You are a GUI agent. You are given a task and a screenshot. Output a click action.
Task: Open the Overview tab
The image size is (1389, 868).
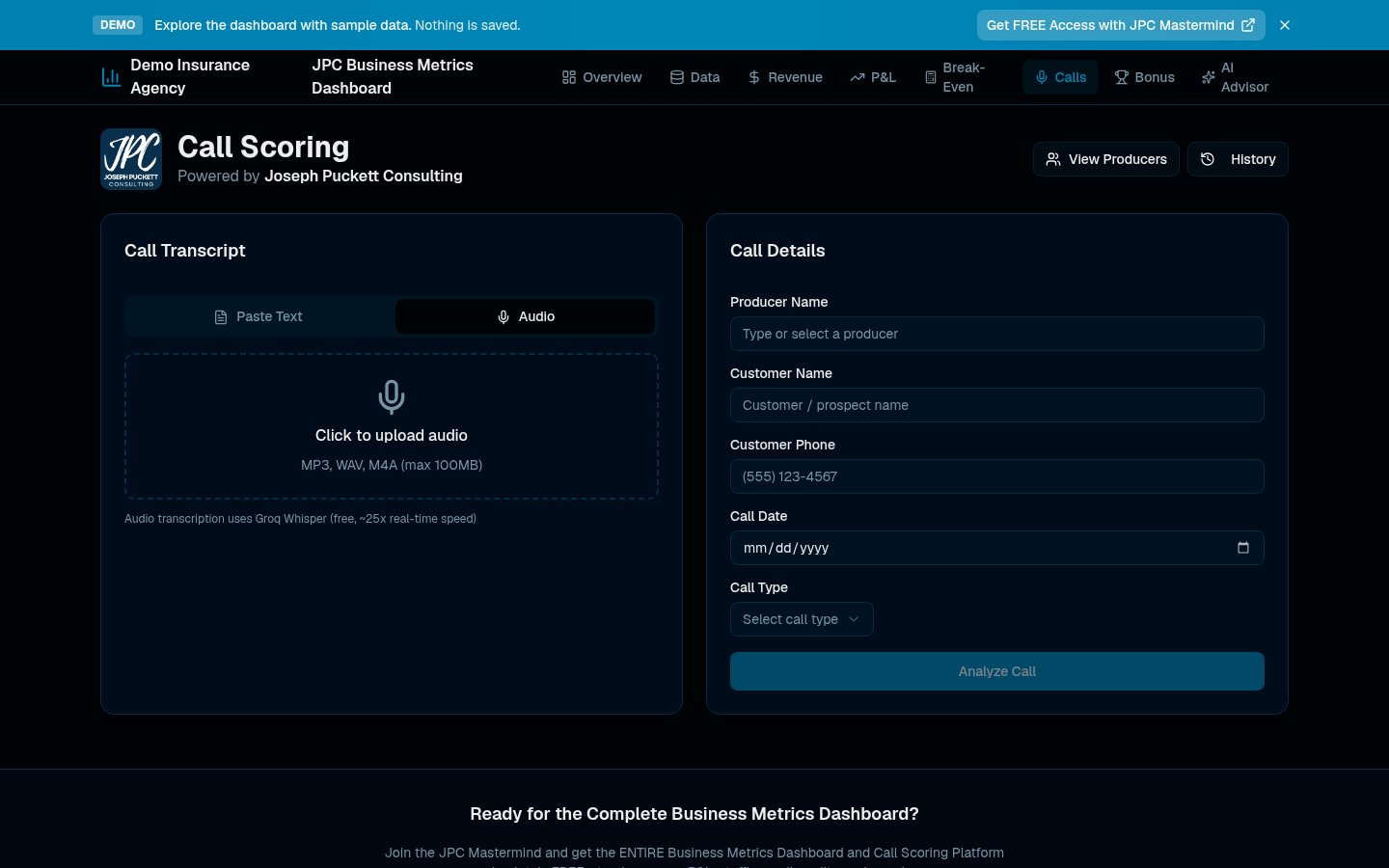click(x=602, y=77)
